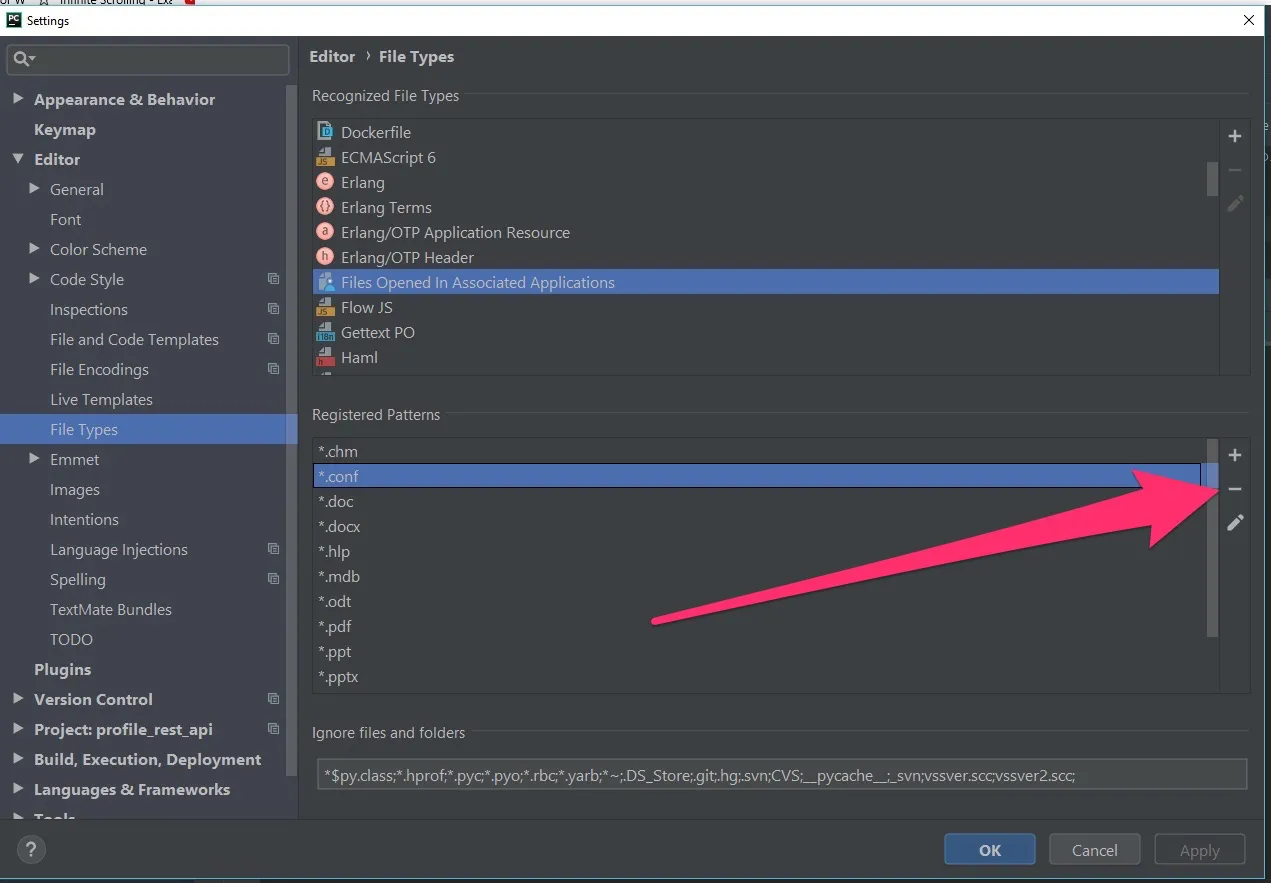Add a new recognized file type
The width and height of the screenshot is (1271, 883).
(x=1235, y=136)
